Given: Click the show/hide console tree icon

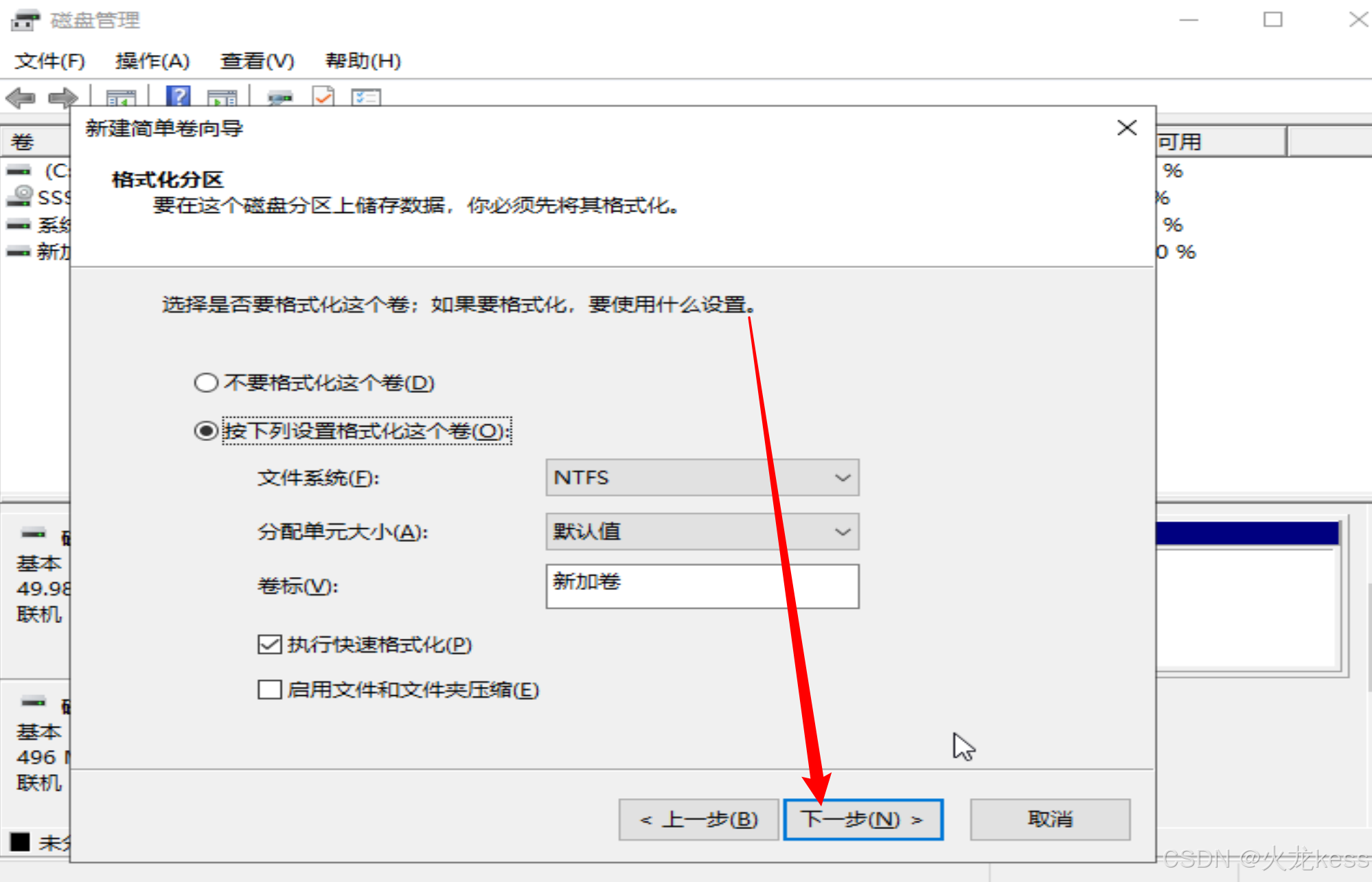Looking at the screenshot, I should 121,98.
